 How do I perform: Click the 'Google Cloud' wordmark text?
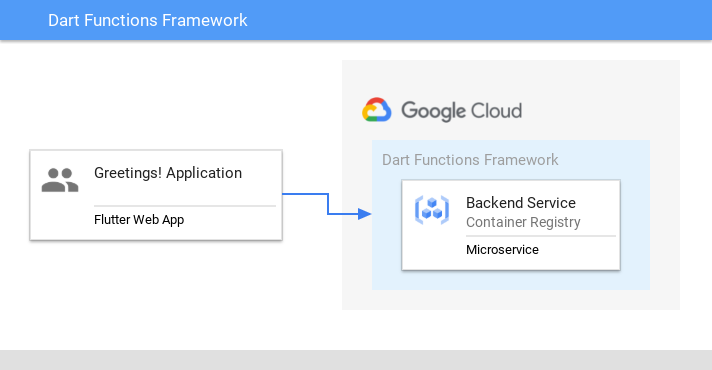coord(461,111)
